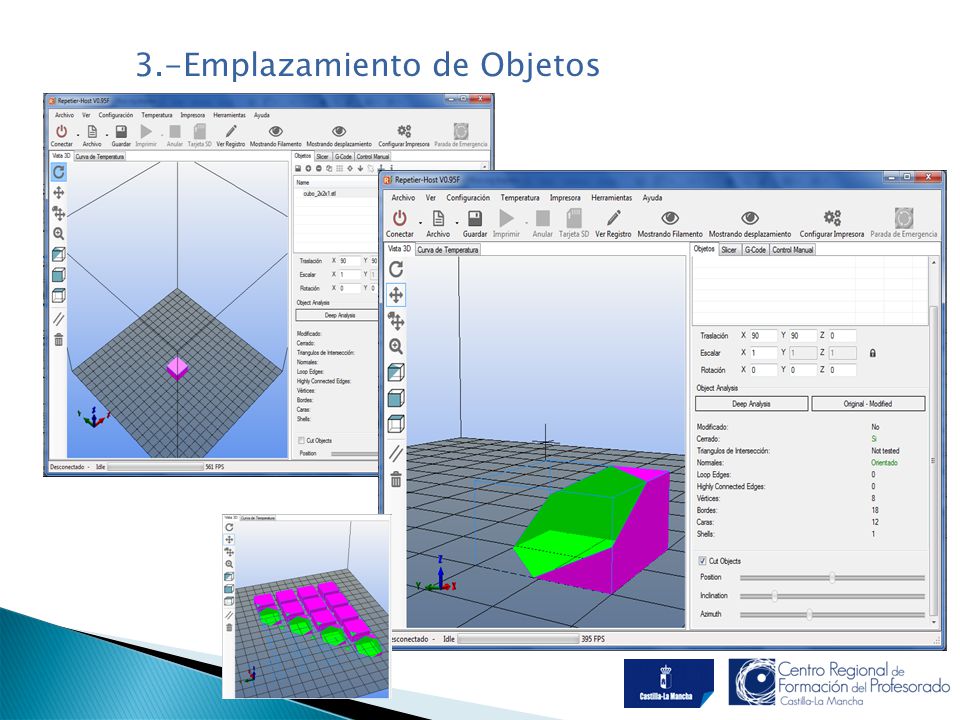The height and width of the screenshot is (720, 960).
Task: Click Configurar Impresora gears in back window
Action: 404,131
